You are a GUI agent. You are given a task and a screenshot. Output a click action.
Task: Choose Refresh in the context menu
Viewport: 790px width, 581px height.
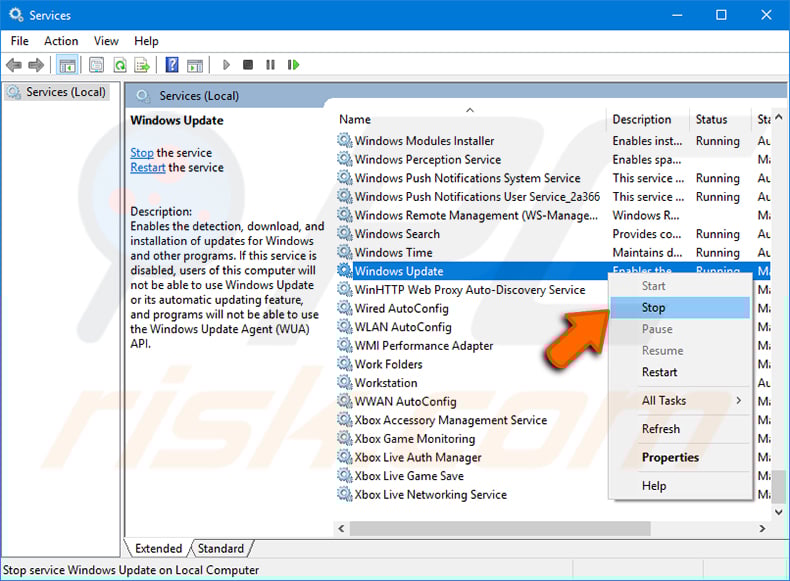[x=680, y=429]
